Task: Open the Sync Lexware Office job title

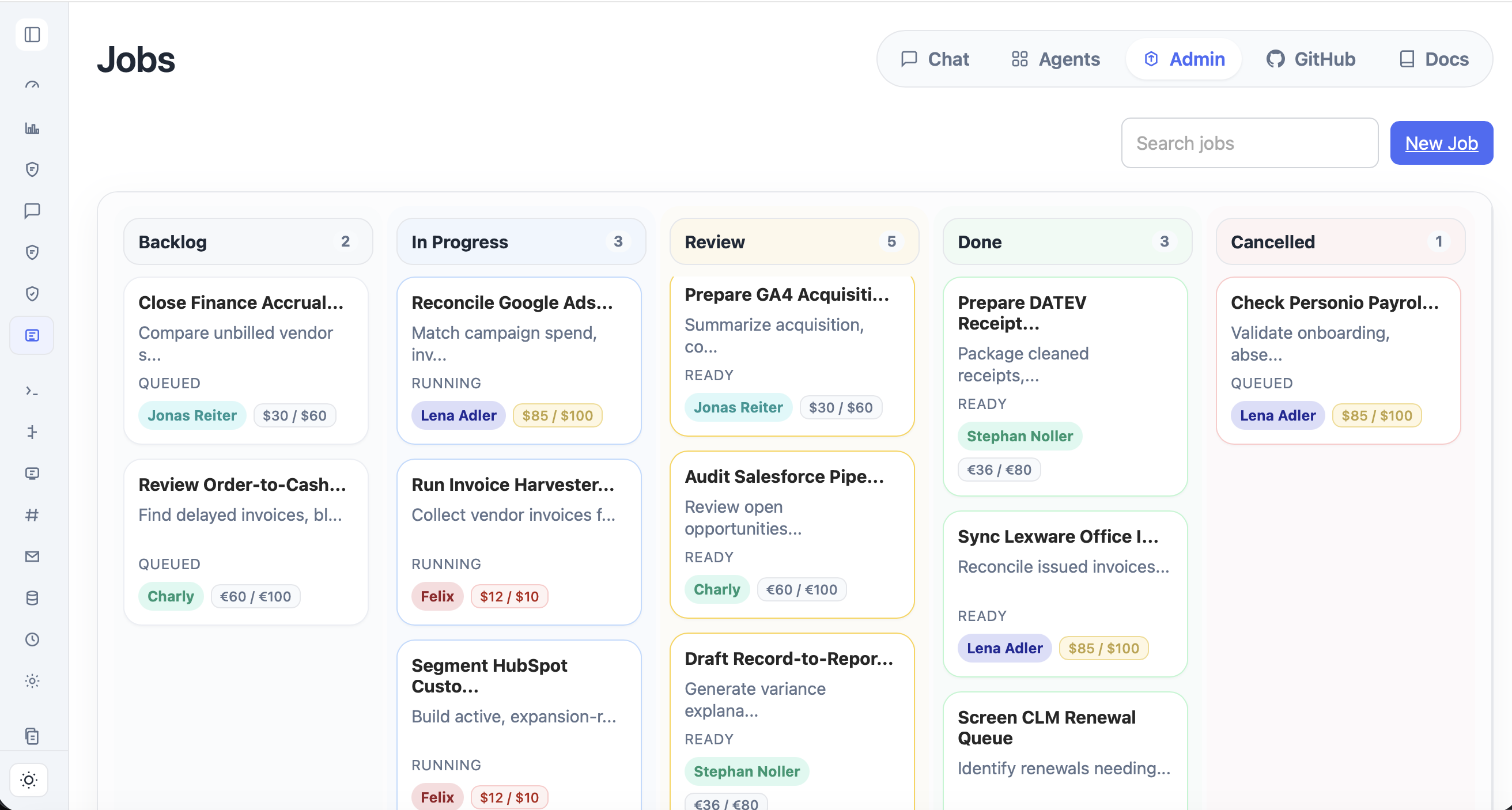Action: click(x=1058, y=536)
